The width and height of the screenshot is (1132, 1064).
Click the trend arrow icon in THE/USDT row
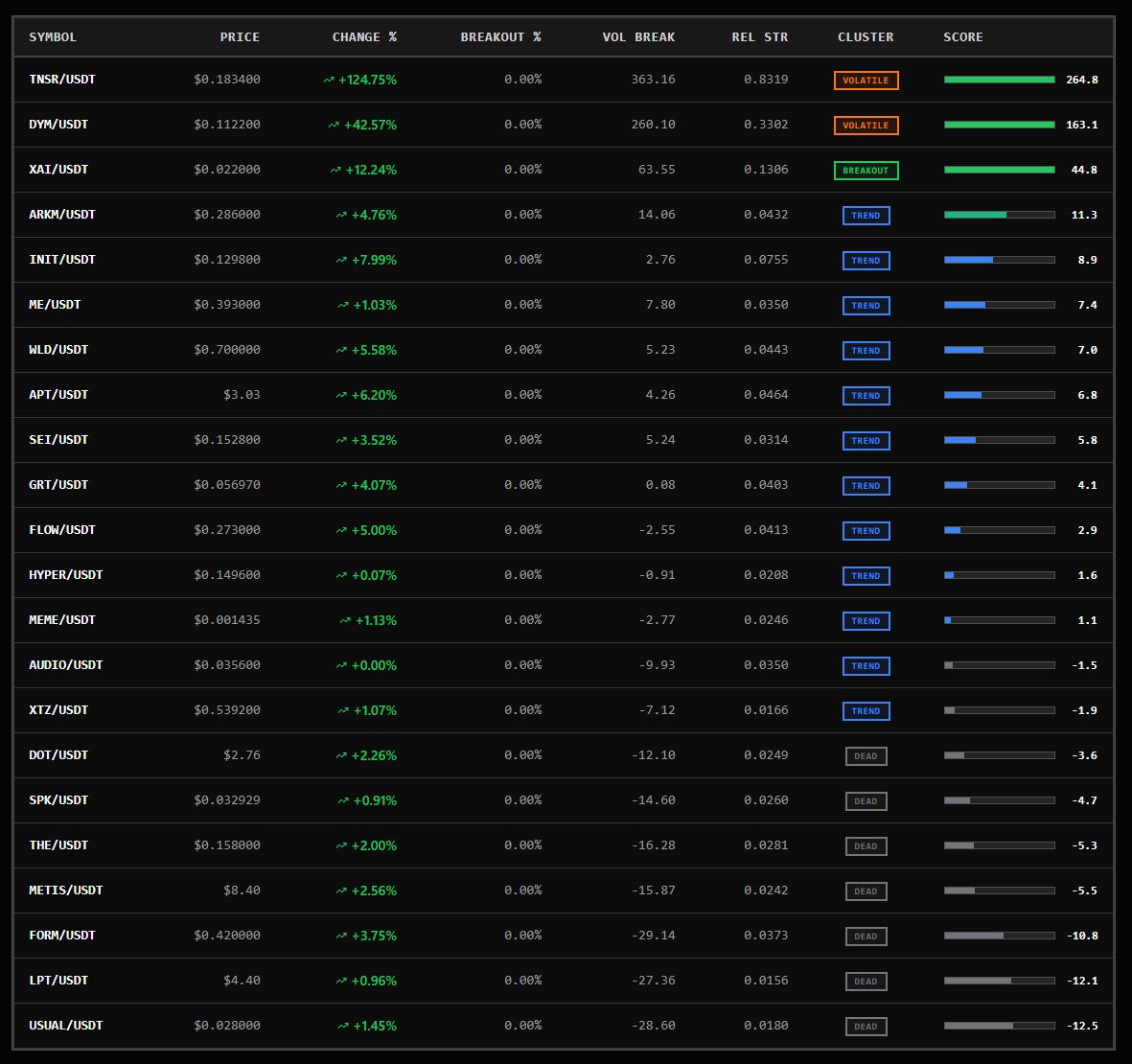(x=341, y=845)
